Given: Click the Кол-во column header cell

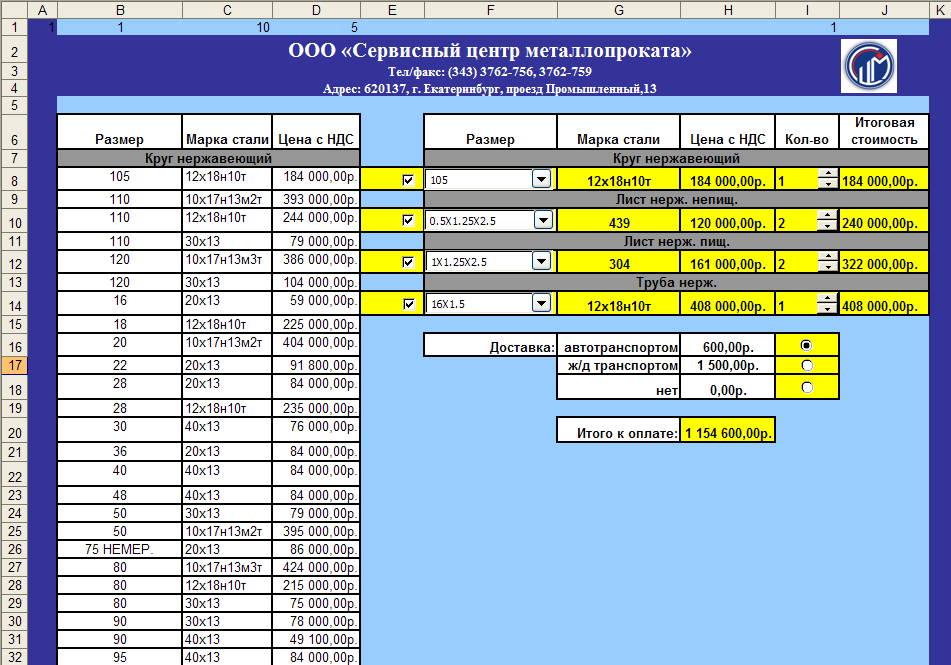Looking at the screenshot, I should coord(807,131).
